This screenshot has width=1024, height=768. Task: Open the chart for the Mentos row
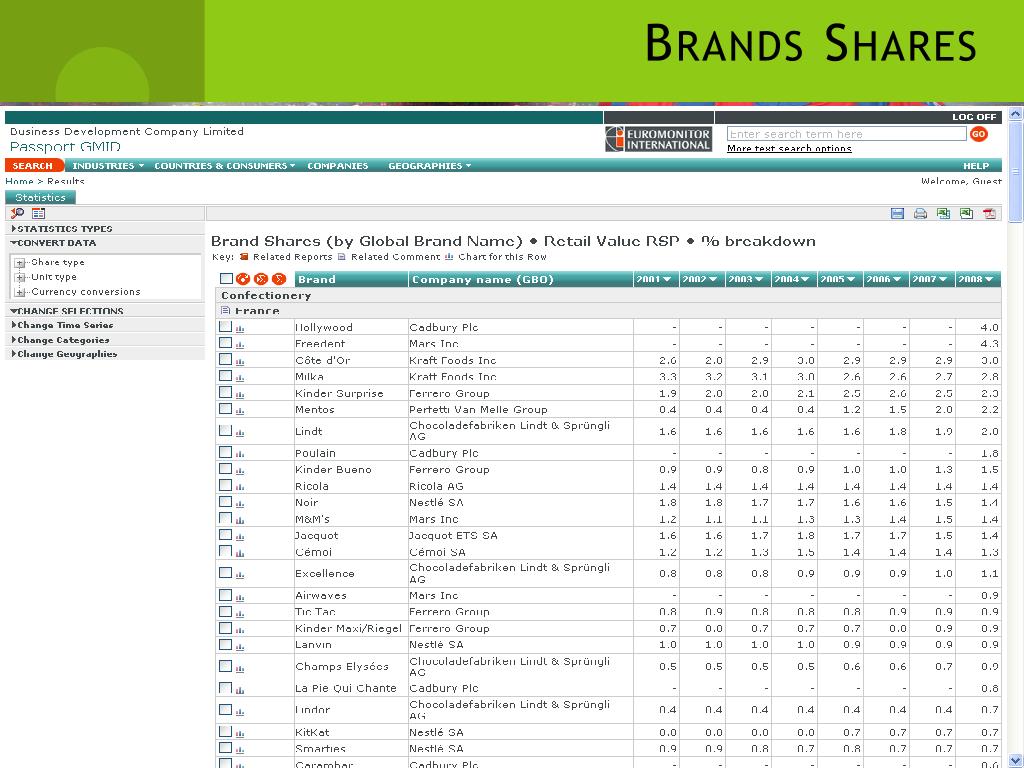(240, 411)
